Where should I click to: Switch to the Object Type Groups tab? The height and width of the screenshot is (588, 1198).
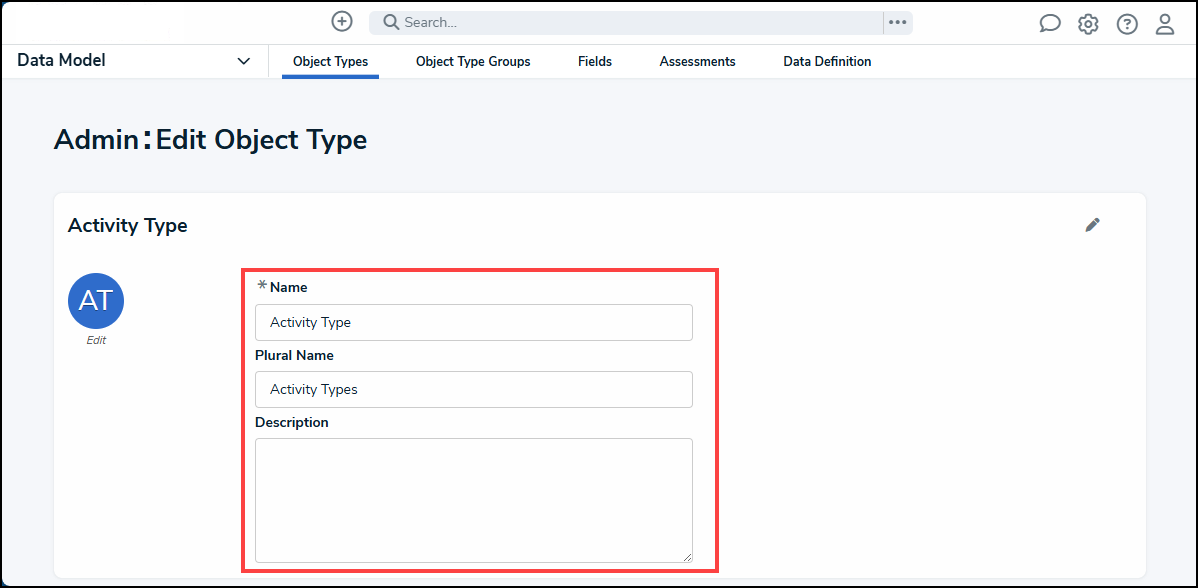point(472,61)
